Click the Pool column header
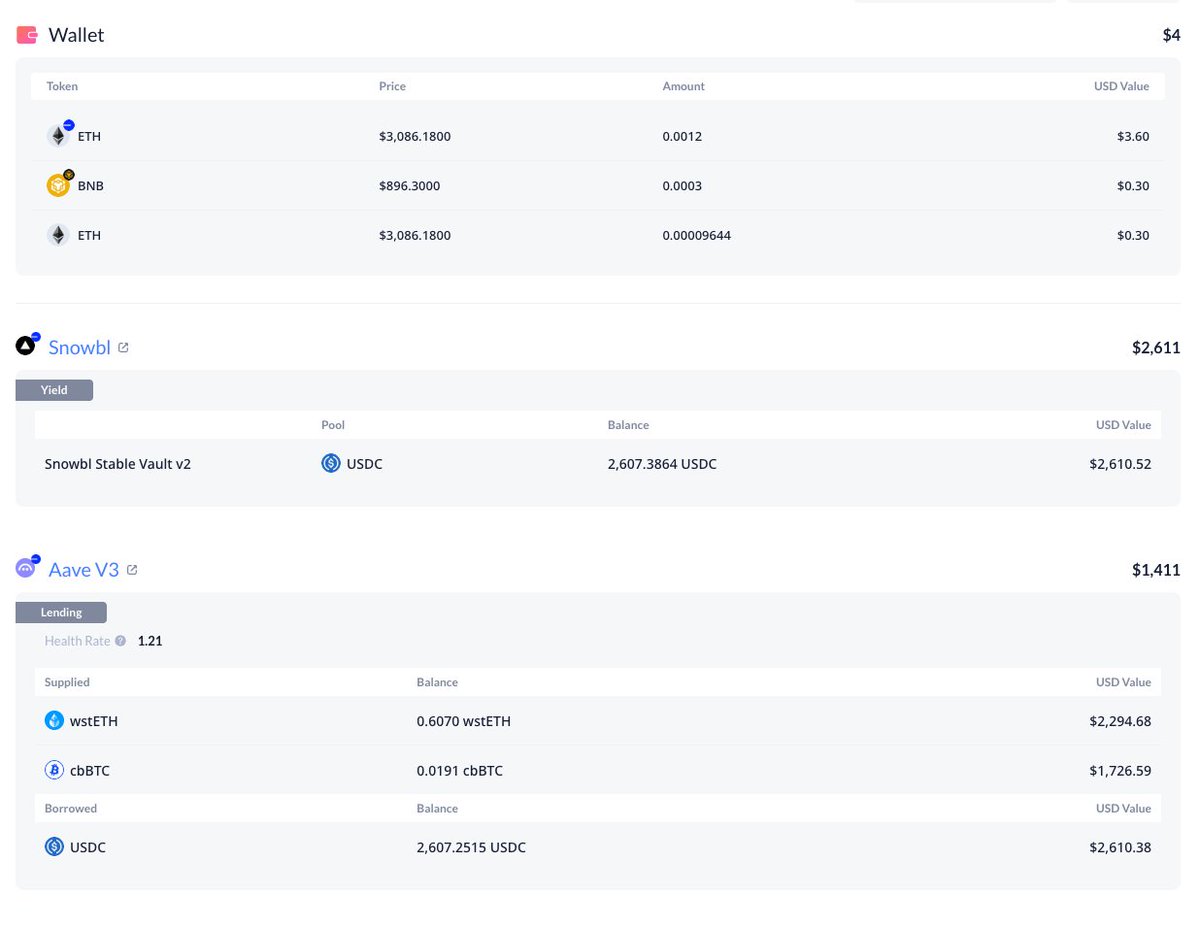 pyautogui.click(x=333, y=425)
